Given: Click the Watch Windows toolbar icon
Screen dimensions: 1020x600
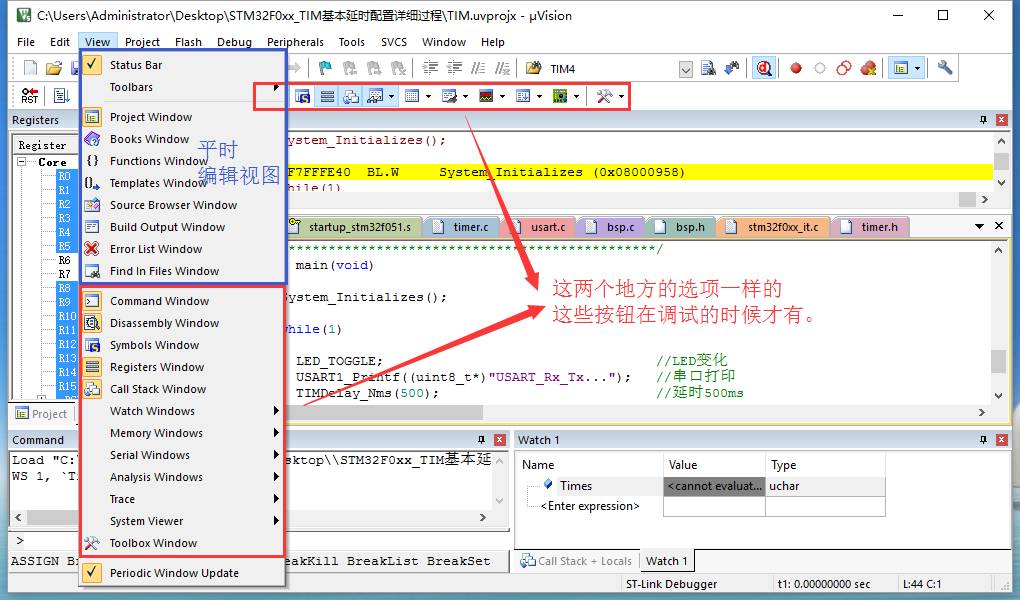Looking at the screenshot, I should pyautogui.click(x=375, y=96).
